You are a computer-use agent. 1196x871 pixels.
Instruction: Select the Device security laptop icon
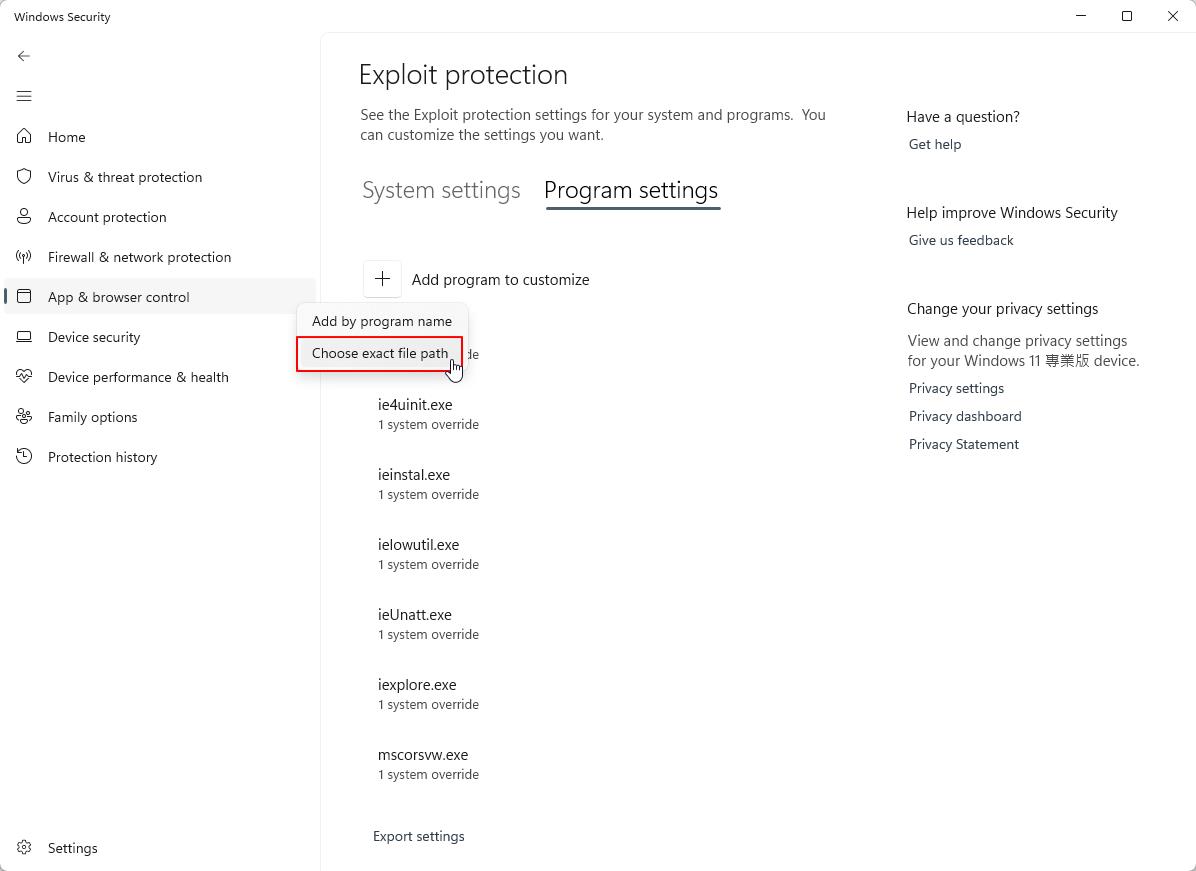coord(24,337)
